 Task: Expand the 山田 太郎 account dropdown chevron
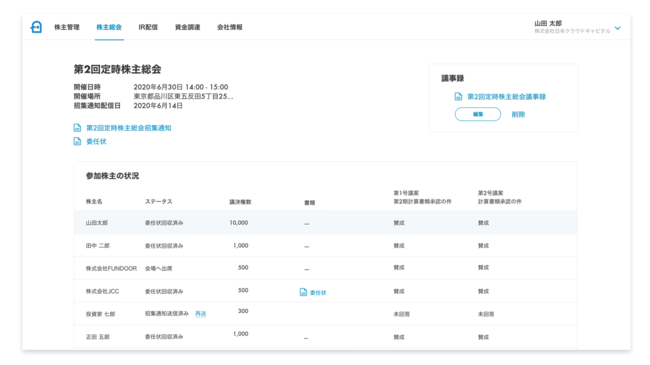pyautogui.click(x=618, y=28)
